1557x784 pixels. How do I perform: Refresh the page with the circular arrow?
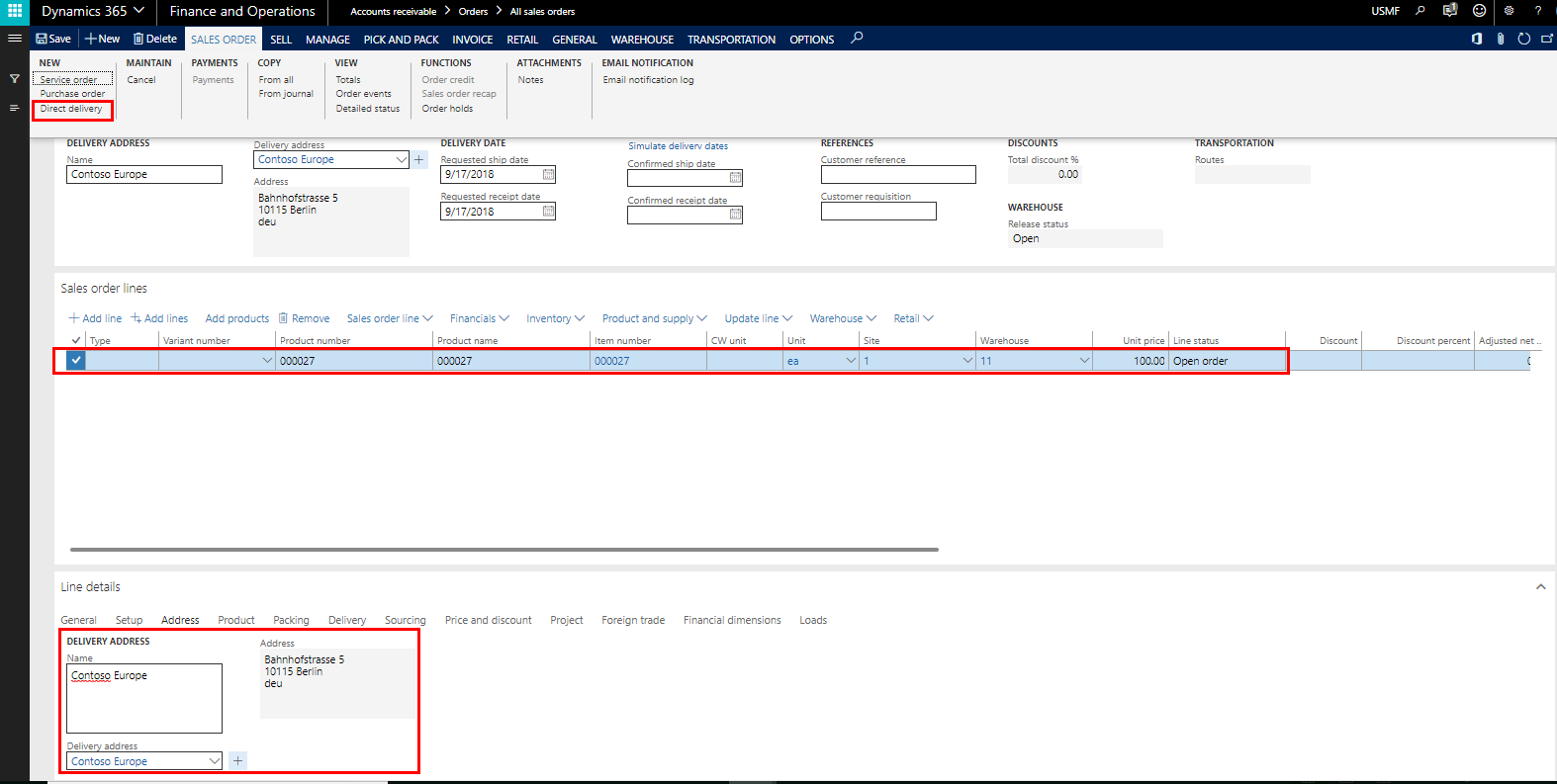click(x=1524, y=39)
